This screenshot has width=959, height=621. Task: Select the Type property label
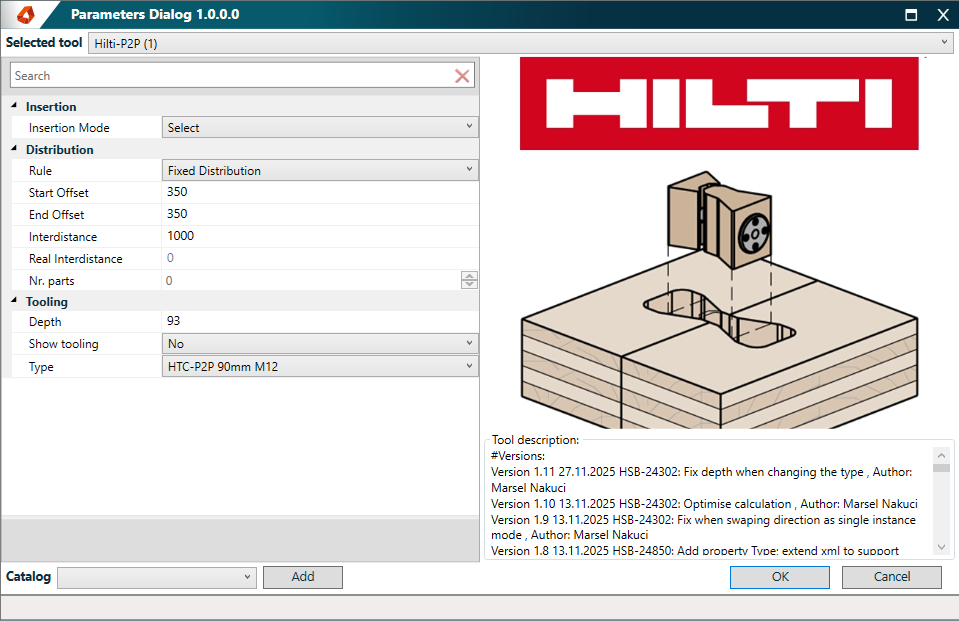pos(41,367)
